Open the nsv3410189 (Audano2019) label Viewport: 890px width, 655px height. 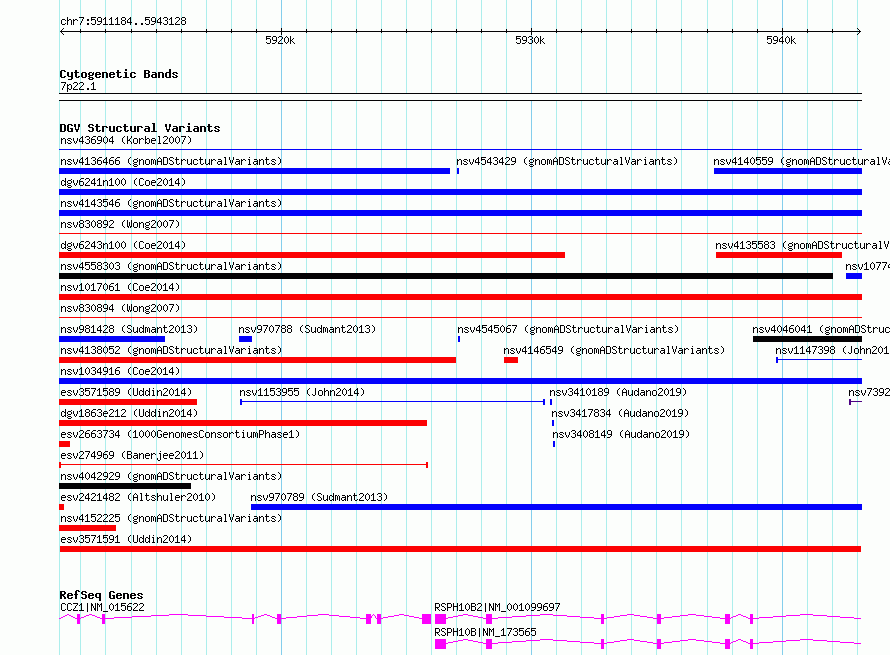click(x=618, y=392)
